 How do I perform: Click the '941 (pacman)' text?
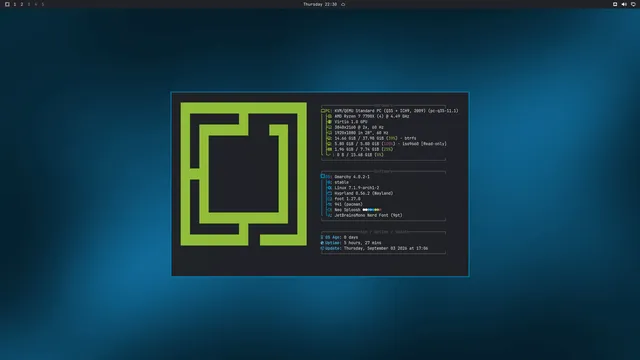(349, 204)
